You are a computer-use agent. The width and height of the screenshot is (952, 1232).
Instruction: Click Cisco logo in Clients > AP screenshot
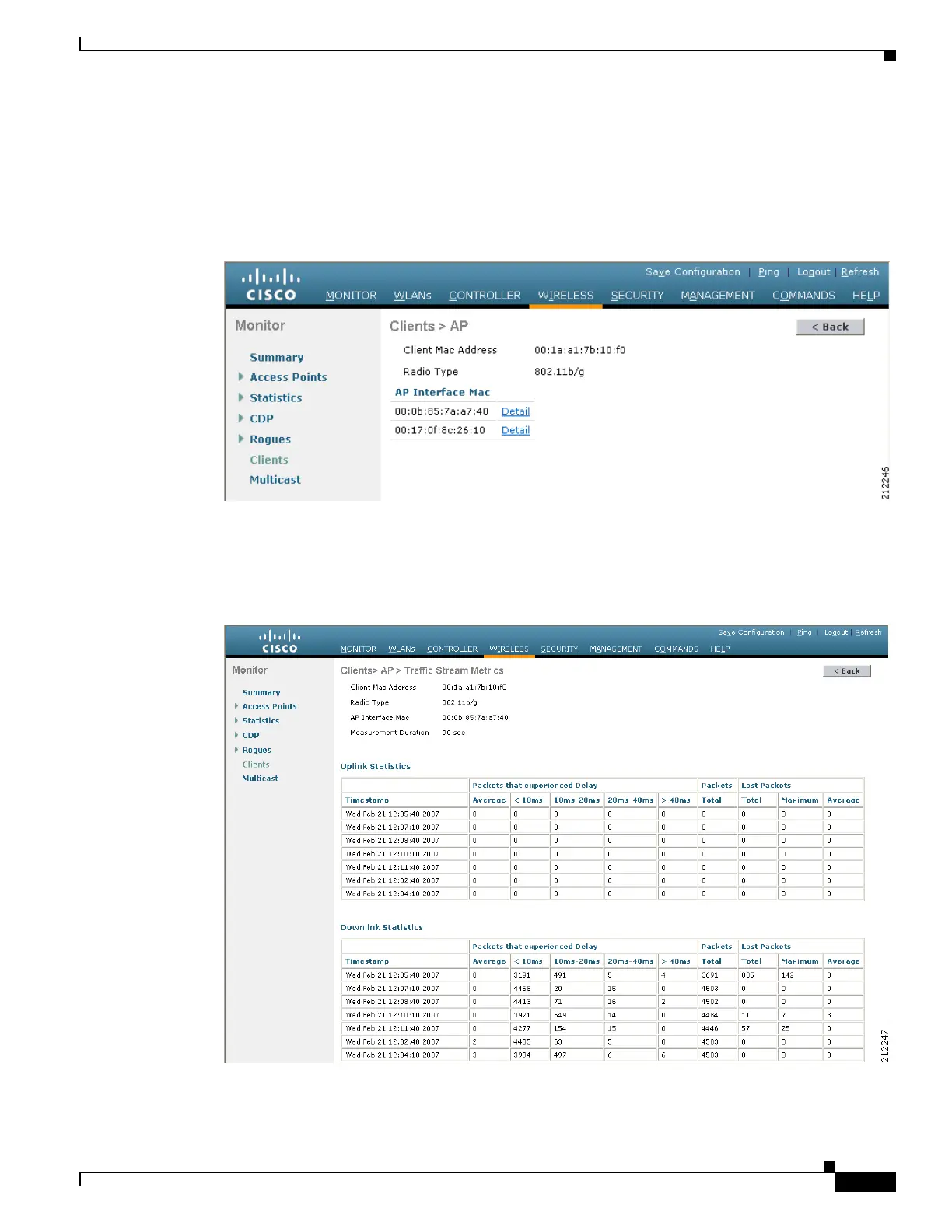[271, 285]
